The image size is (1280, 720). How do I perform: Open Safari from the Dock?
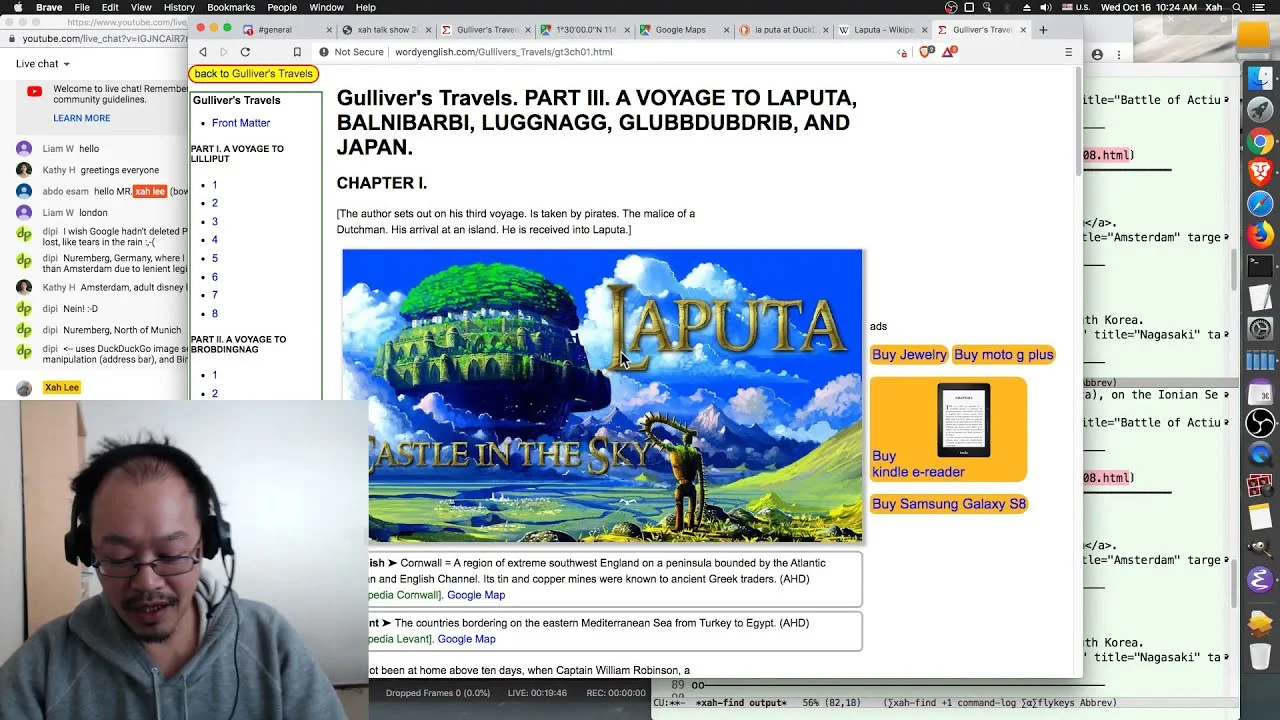[x=1260, y=203]
